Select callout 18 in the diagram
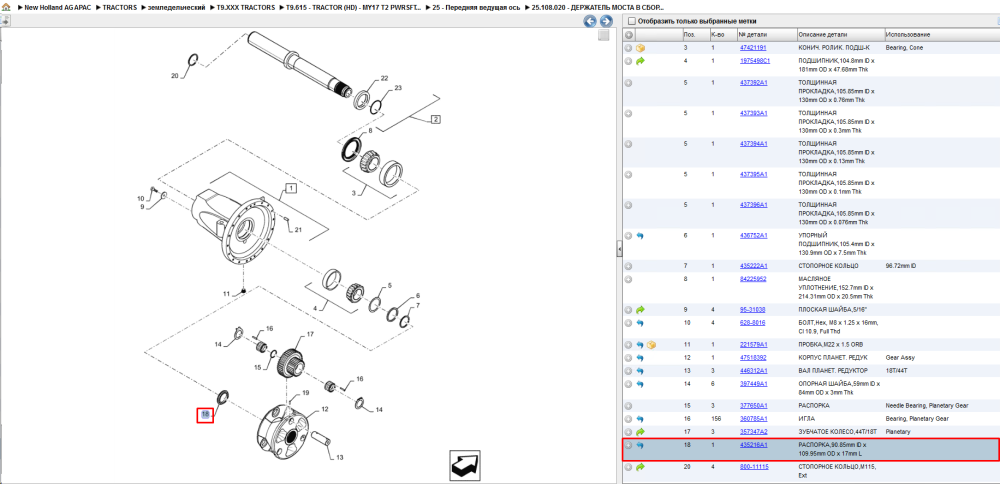This screenshot has height=484, width=1000. (205, 415)
